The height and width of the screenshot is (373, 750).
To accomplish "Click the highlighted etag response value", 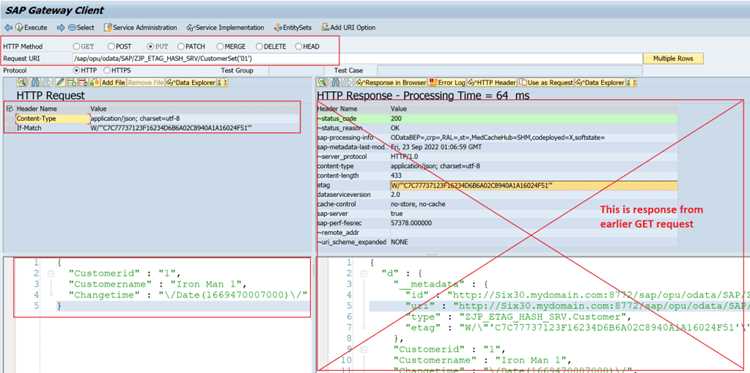I will [533, 186].
